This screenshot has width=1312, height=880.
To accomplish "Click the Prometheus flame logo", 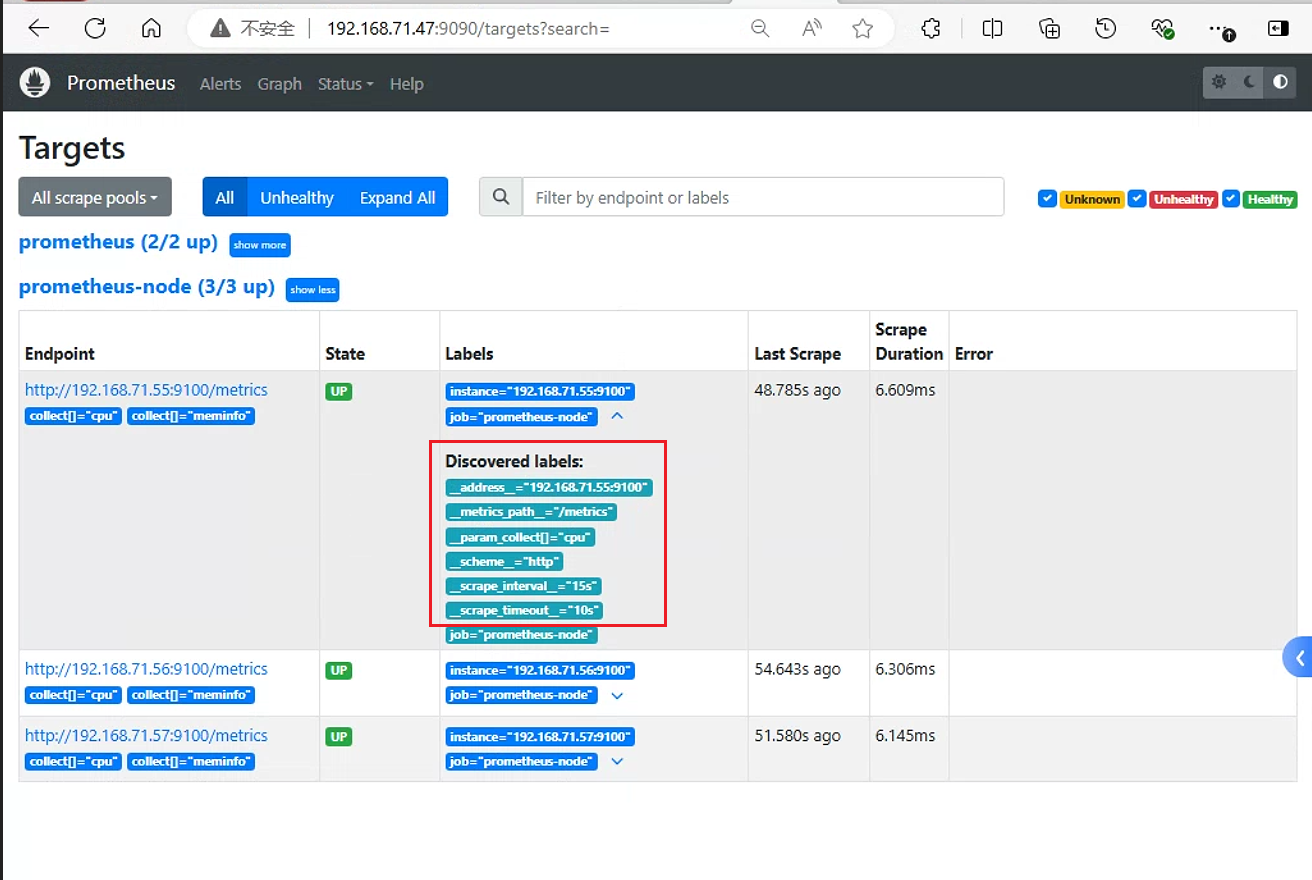I will pyautogui.click(x=35, y=83).
